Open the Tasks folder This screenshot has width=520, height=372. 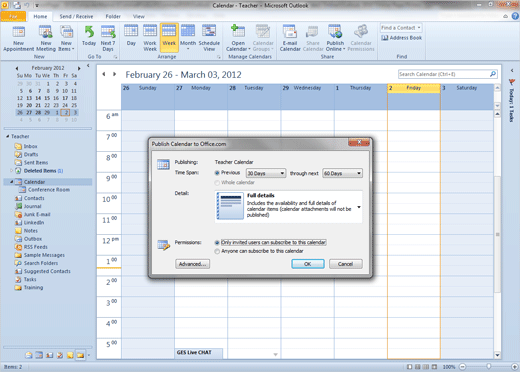tap(30, 279)
